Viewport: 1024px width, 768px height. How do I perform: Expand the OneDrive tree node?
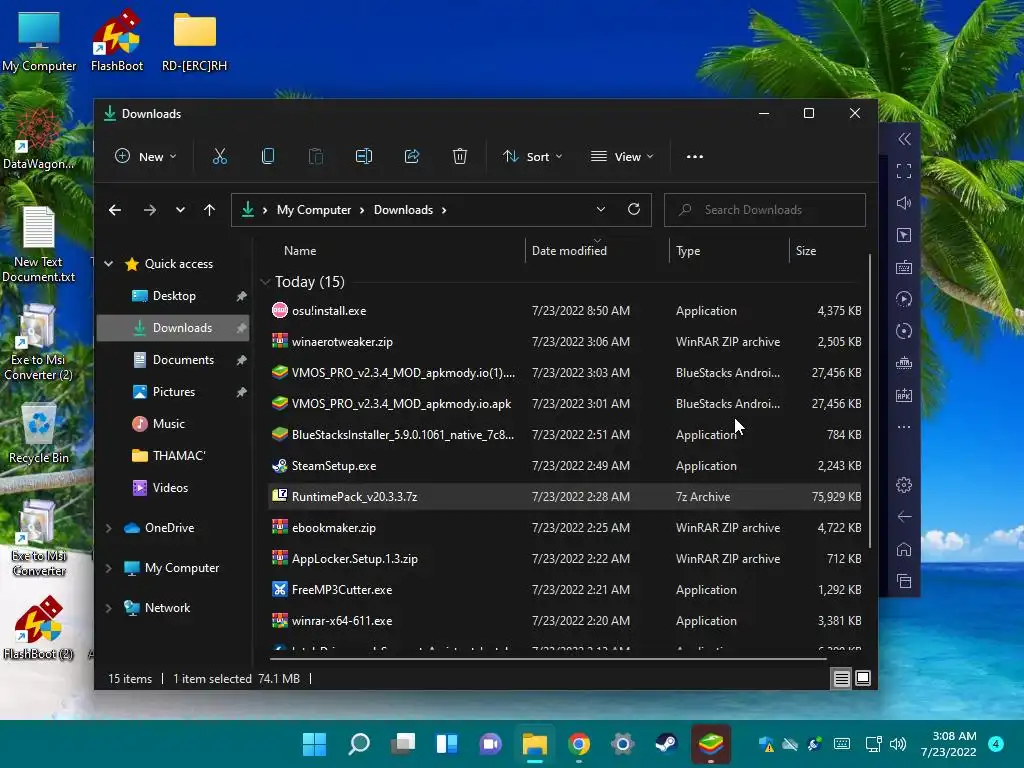(x=108, y=528)
